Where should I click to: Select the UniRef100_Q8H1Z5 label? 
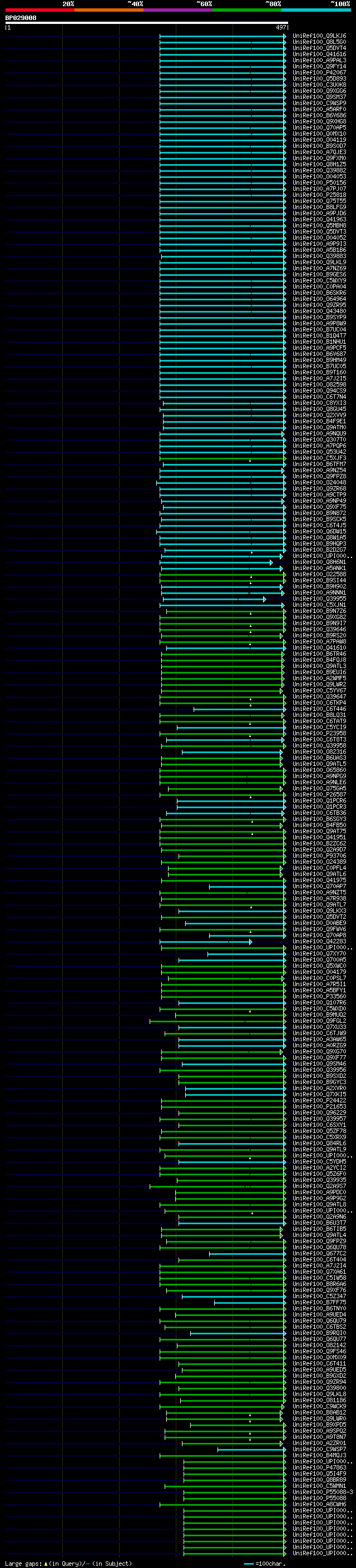pos(319,164)
